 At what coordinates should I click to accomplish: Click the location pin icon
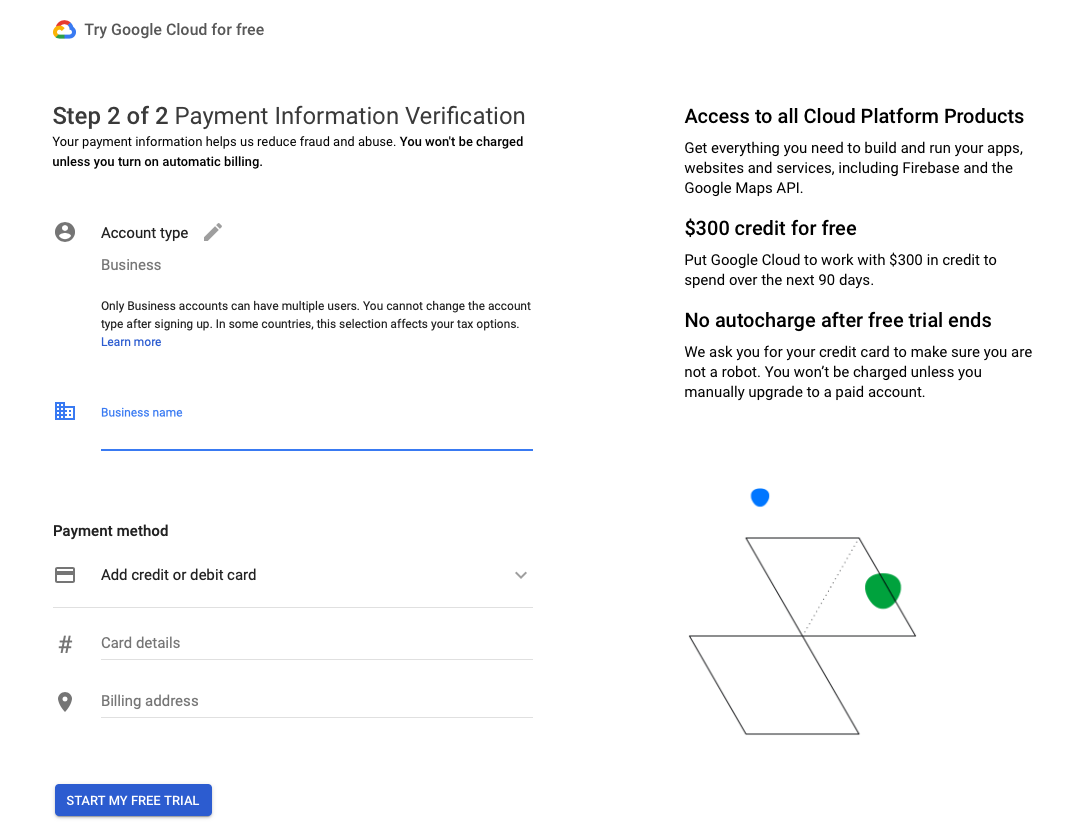[x=65, y=701]
